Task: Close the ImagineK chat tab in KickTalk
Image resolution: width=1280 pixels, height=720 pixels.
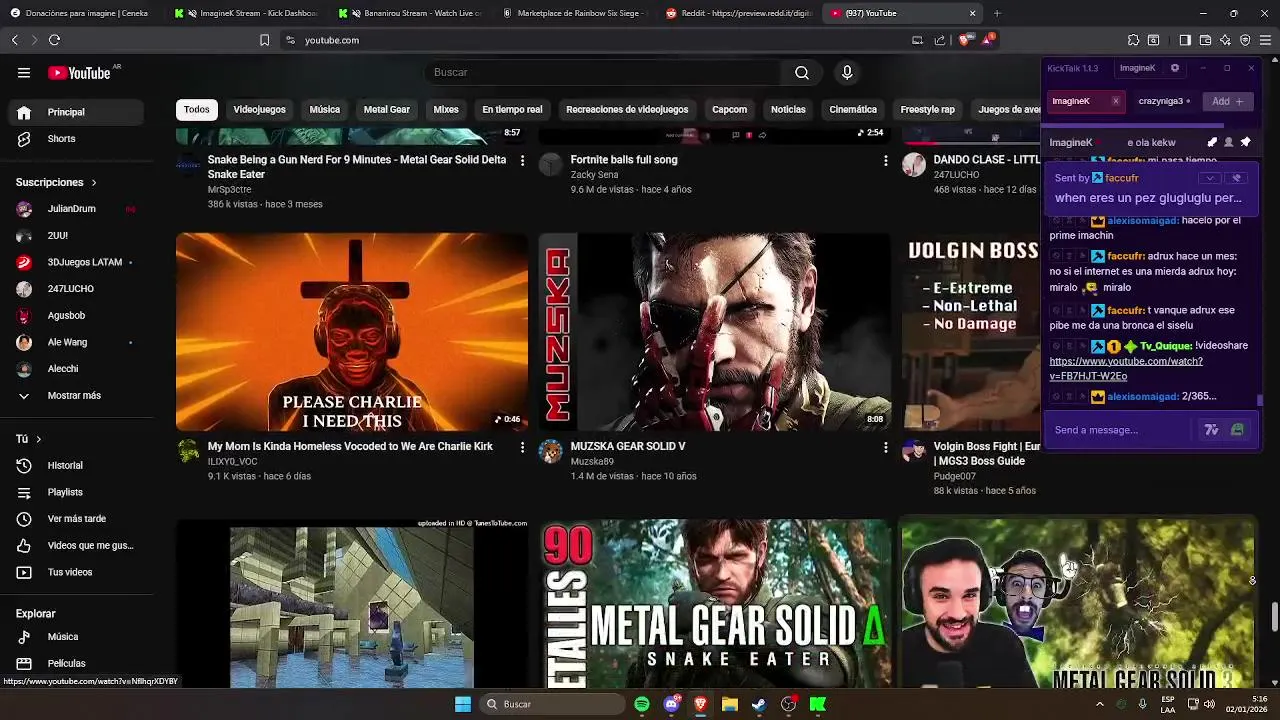Action: click(1115, 101)
